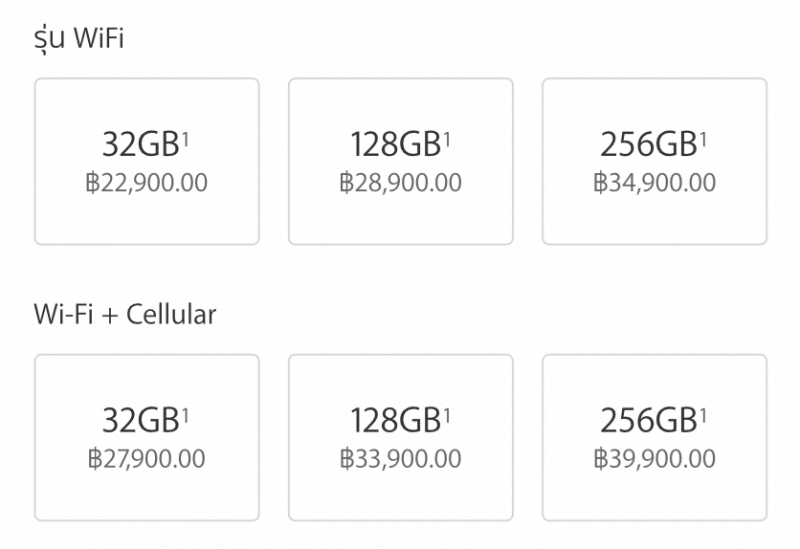The height and width of the screenshot is (549, 800).
Task: Click the ฿33,900.00 price label
Action: [x=401, y=459]
